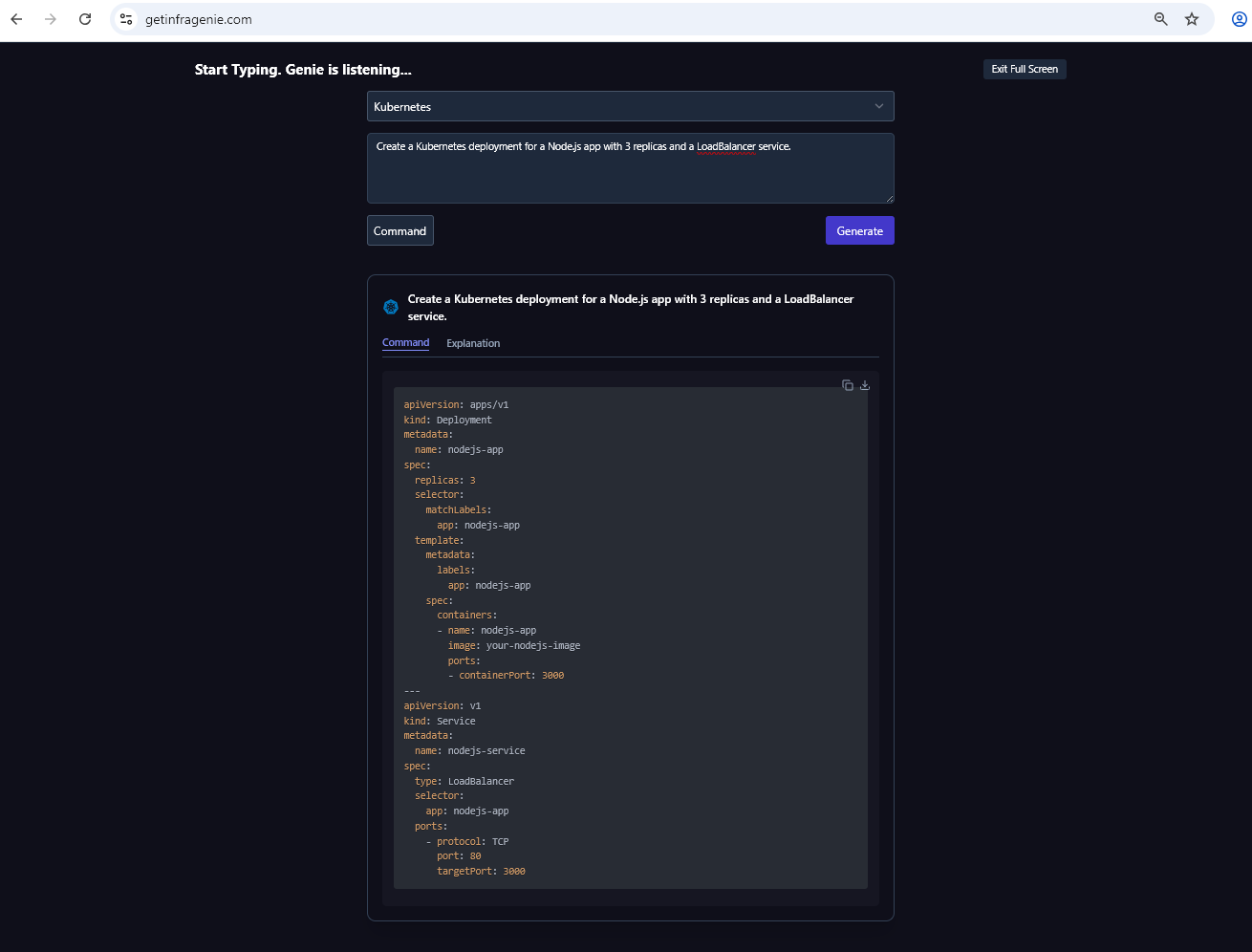Image resolution: width=1252 pixels, height=952 pixels.
Task: Click the YAML document separator '---'
Action: [412, 690]
